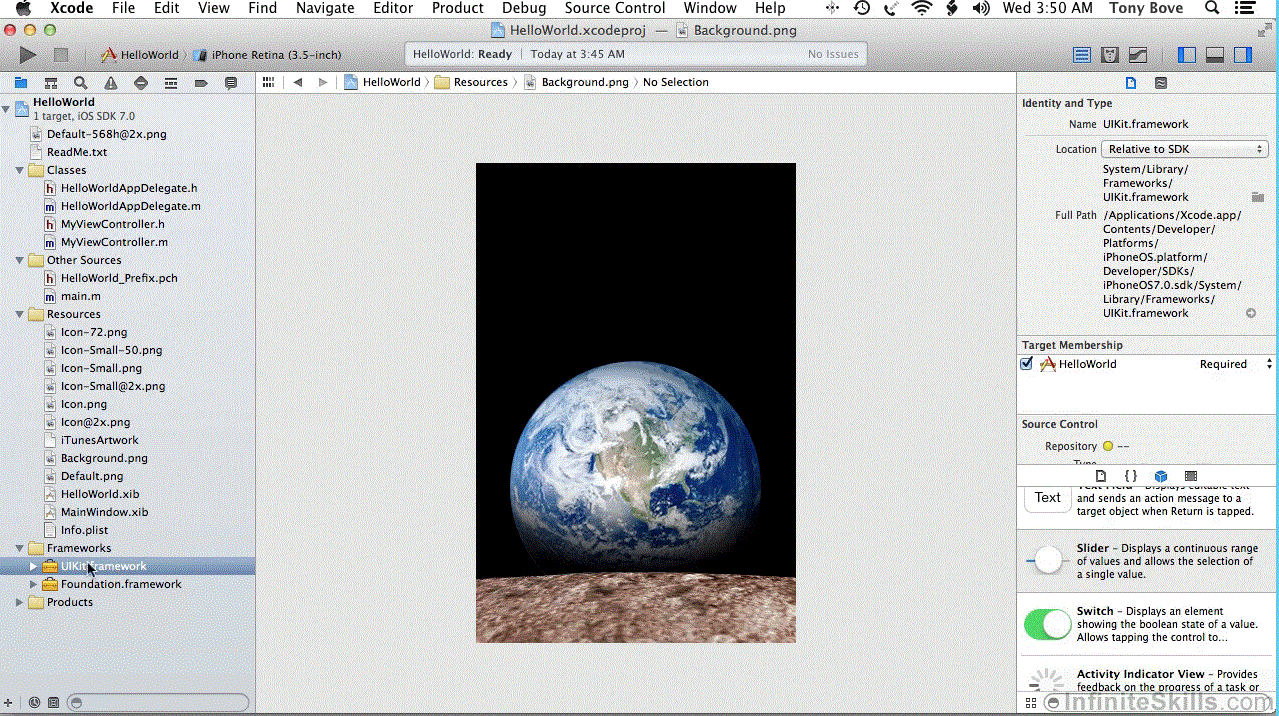
Task: Show only recent files filter
Action: tap(35, 703)
